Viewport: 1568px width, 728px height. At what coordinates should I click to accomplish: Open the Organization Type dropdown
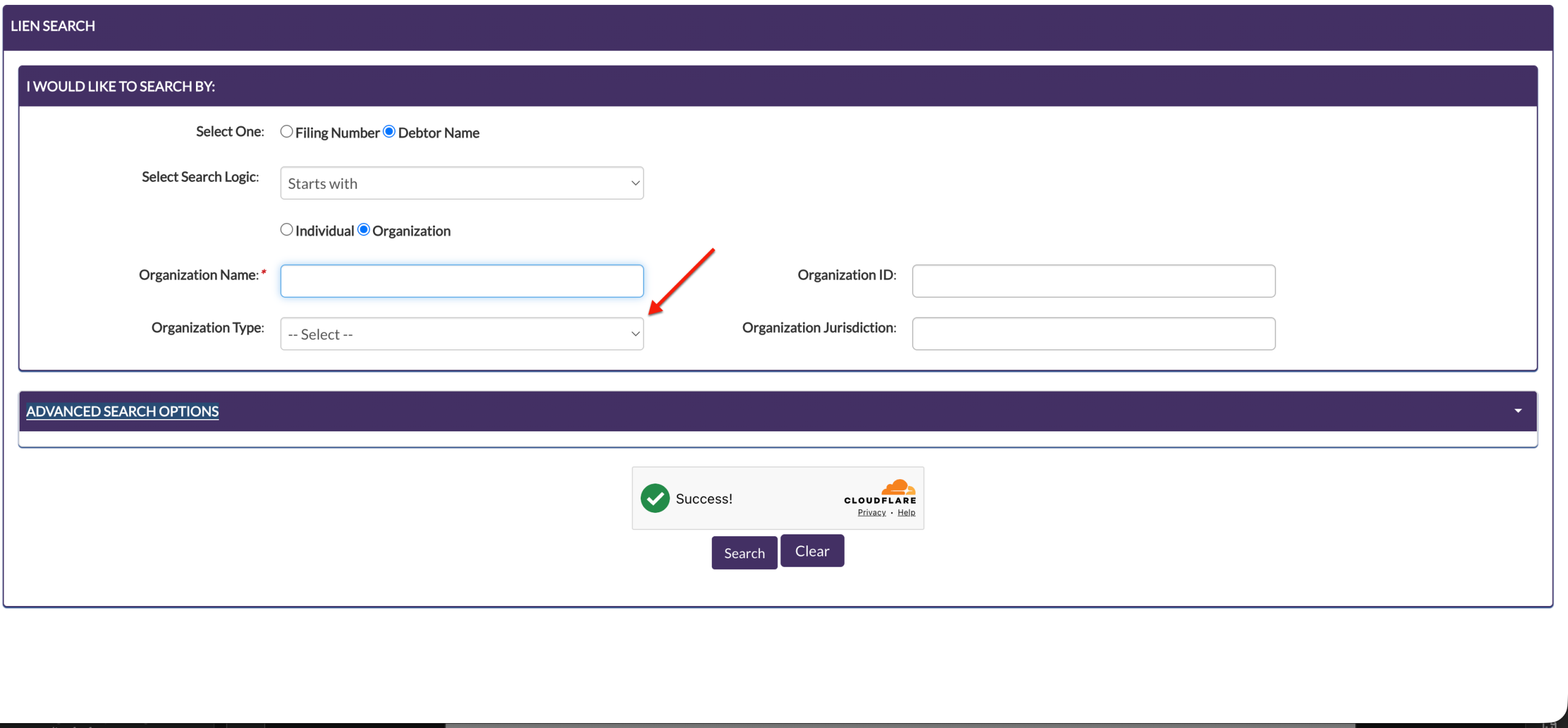[462, 334]
